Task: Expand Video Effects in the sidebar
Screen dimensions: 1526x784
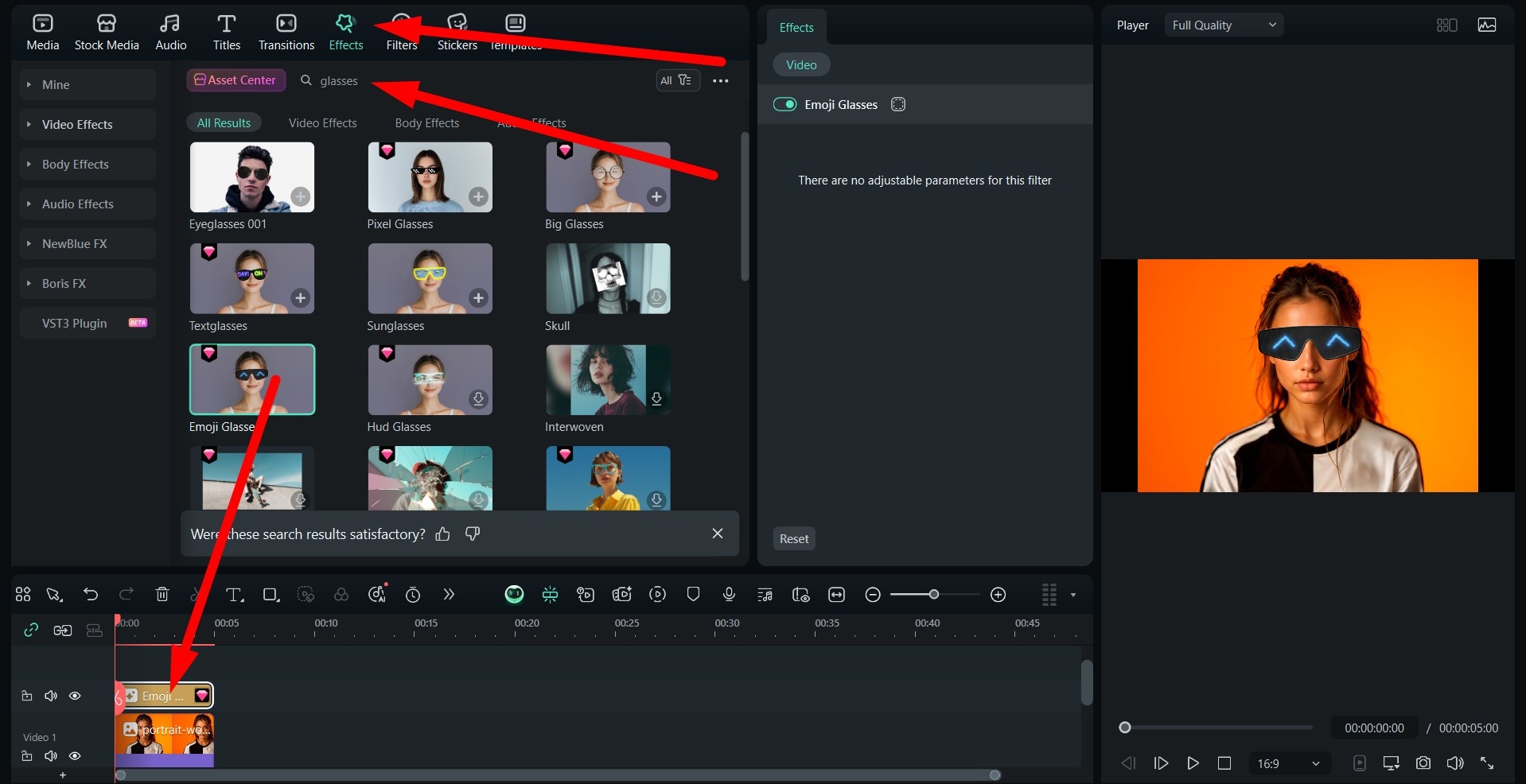Action: [x=88, y=124]
